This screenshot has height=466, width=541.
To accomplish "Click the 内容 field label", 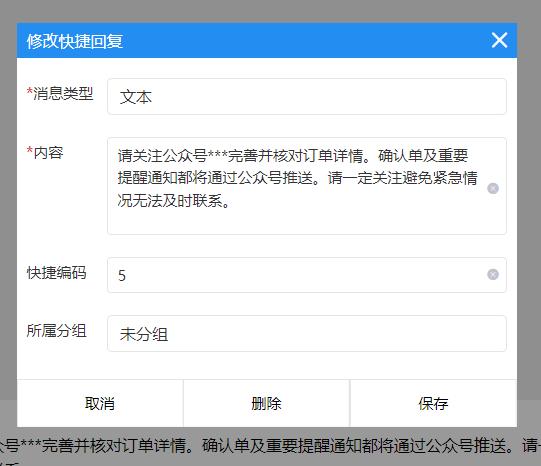I will point(45,152).
